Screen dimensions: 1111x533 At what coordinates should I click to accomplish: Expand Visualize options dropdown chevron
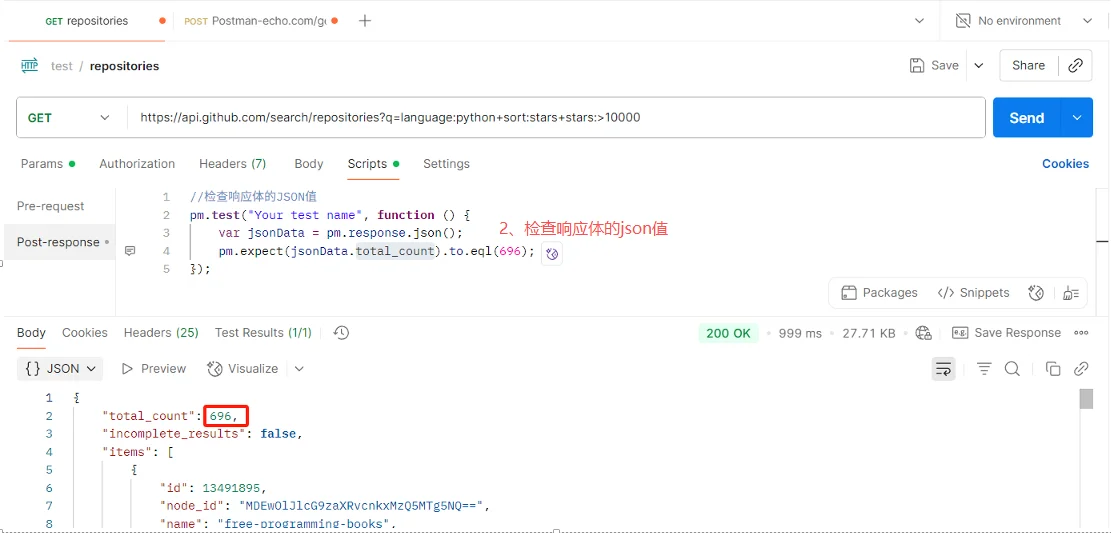tap(299, 369)
